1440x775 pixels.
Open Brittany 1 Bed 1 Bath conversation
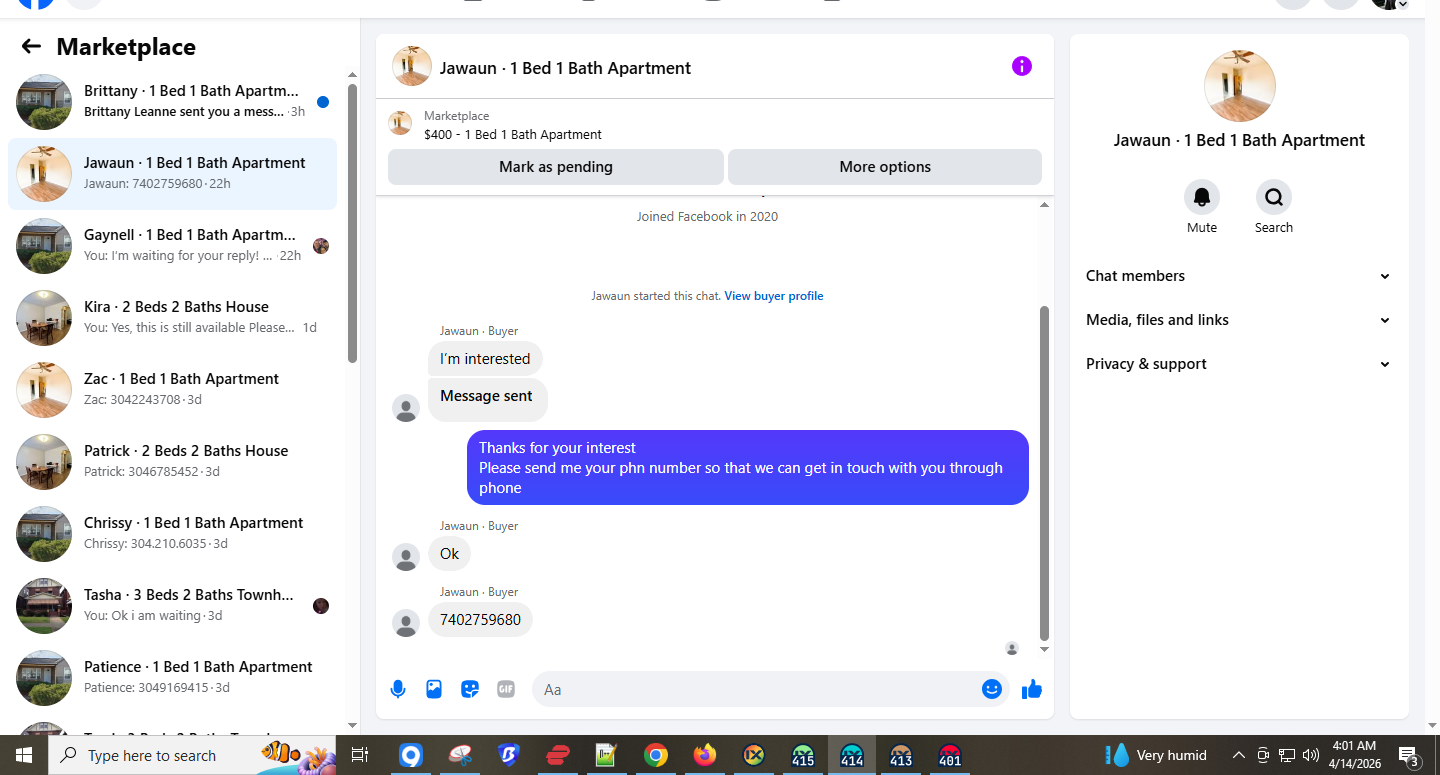(x=172, y=102)
